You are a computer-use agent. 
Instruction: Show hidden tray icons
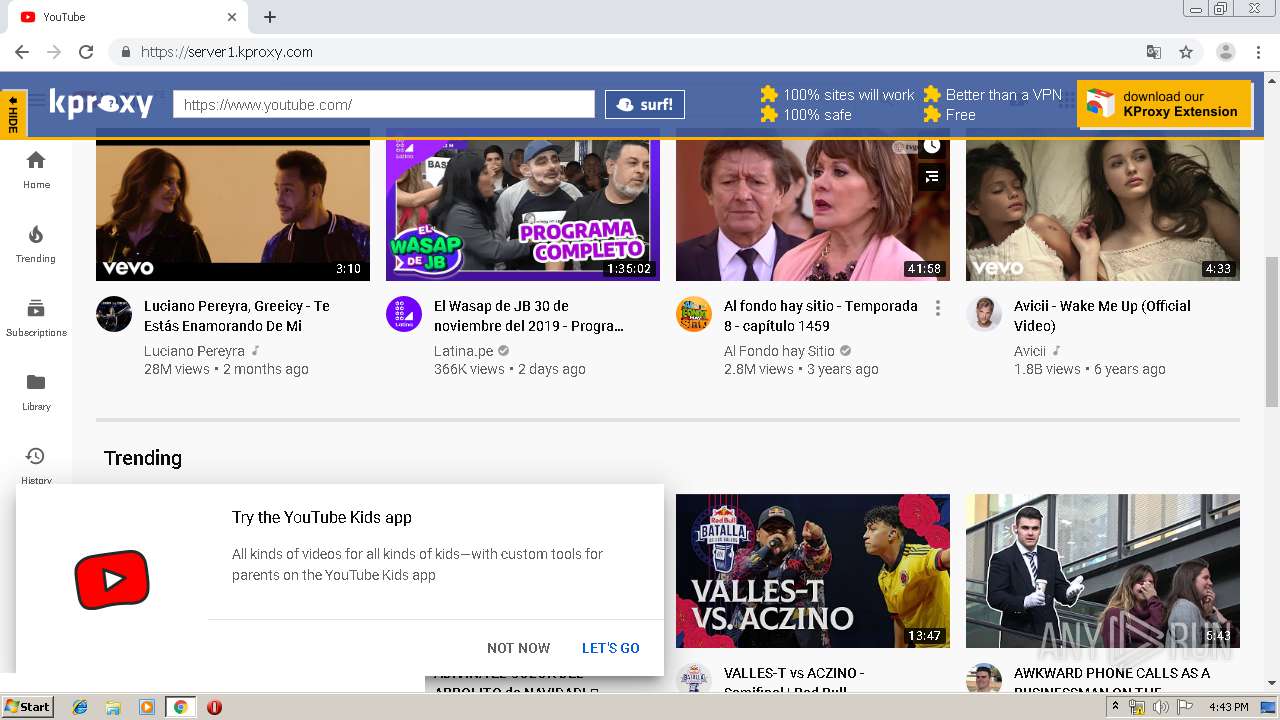[1115, 707]
